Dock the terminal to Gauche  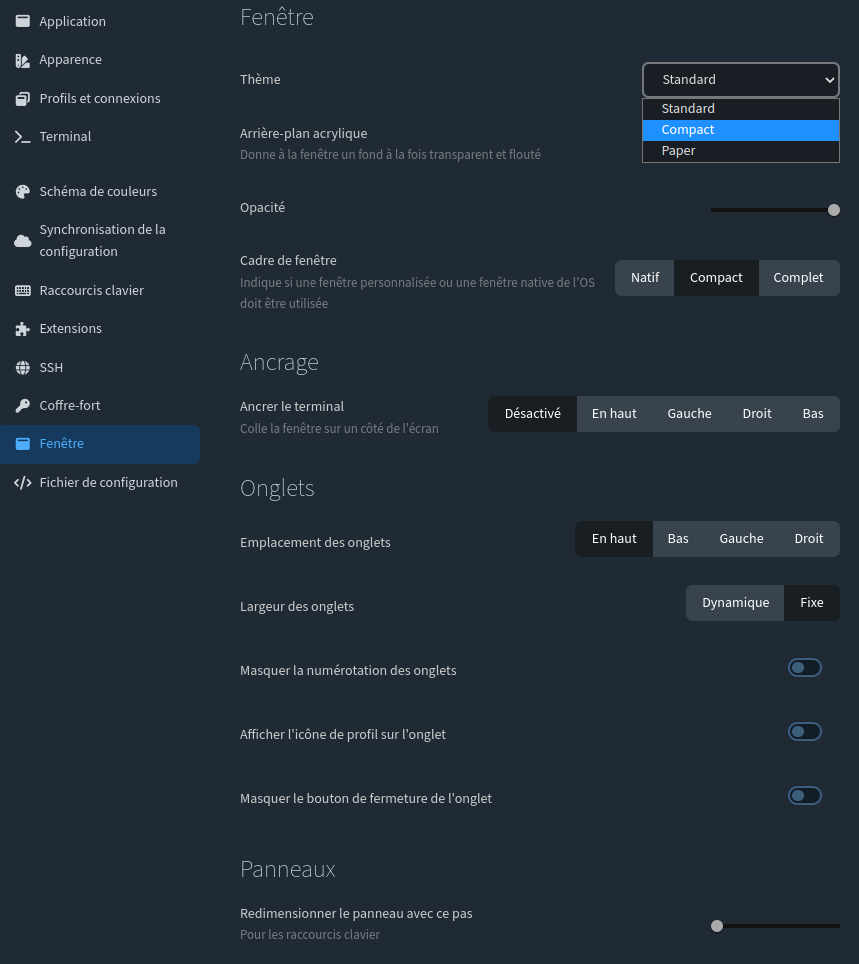[x=689, y=414]
